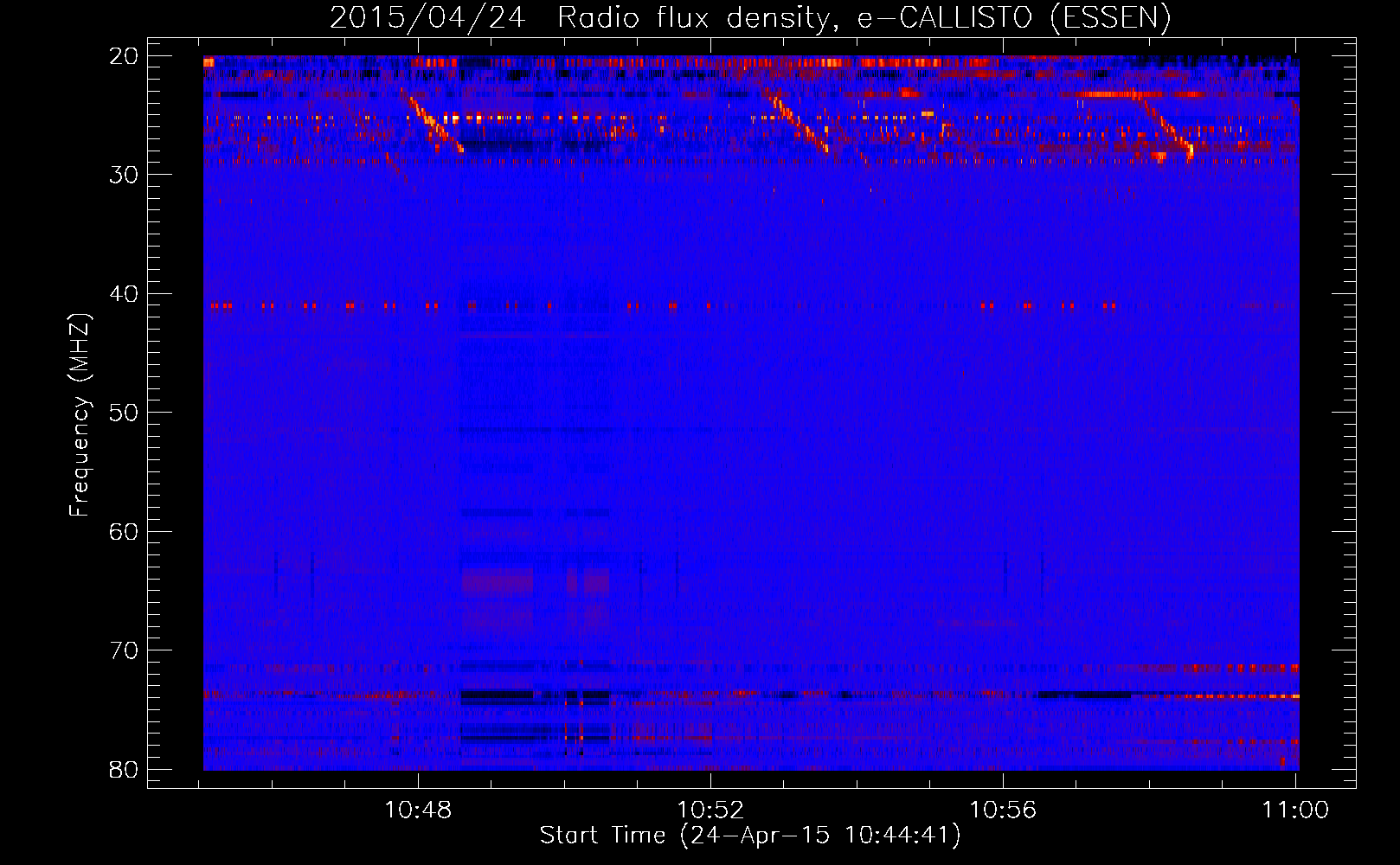1400x865 pixels.
Task: Click the 60 MHz frequency tick label
Action: 124,531
